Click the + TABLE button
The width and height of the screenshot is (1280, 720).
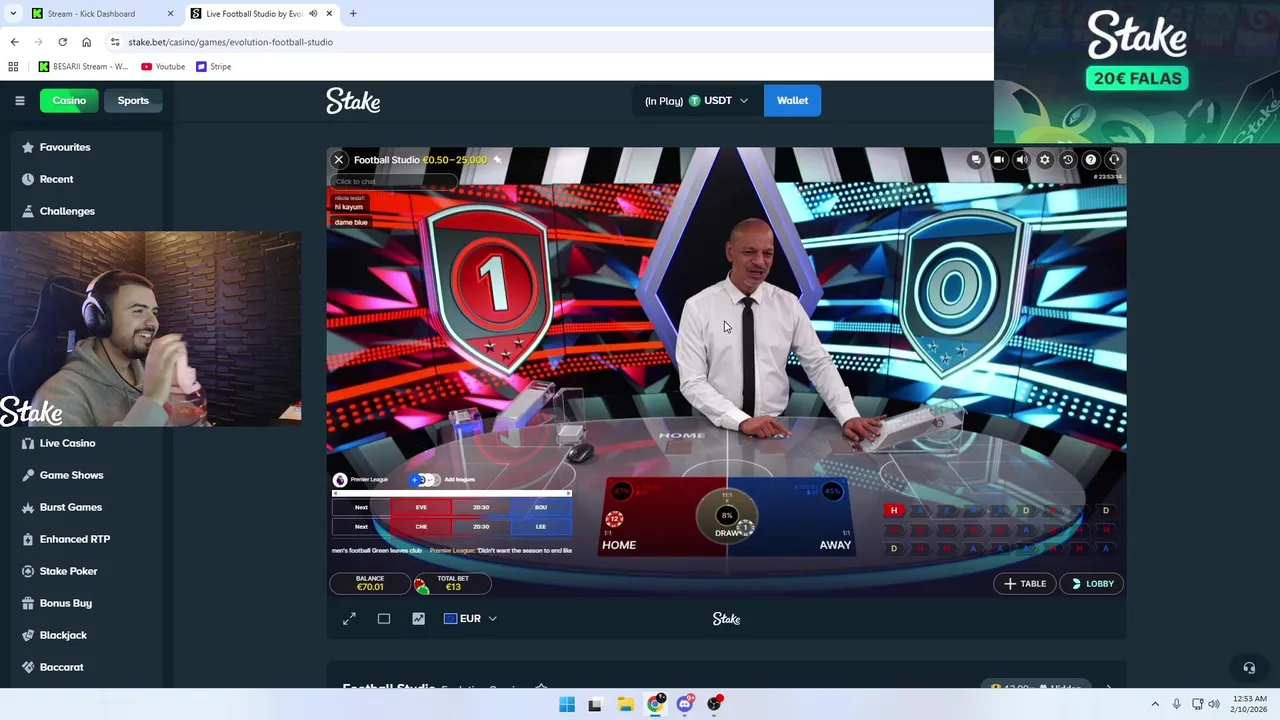pos(1025,584)
